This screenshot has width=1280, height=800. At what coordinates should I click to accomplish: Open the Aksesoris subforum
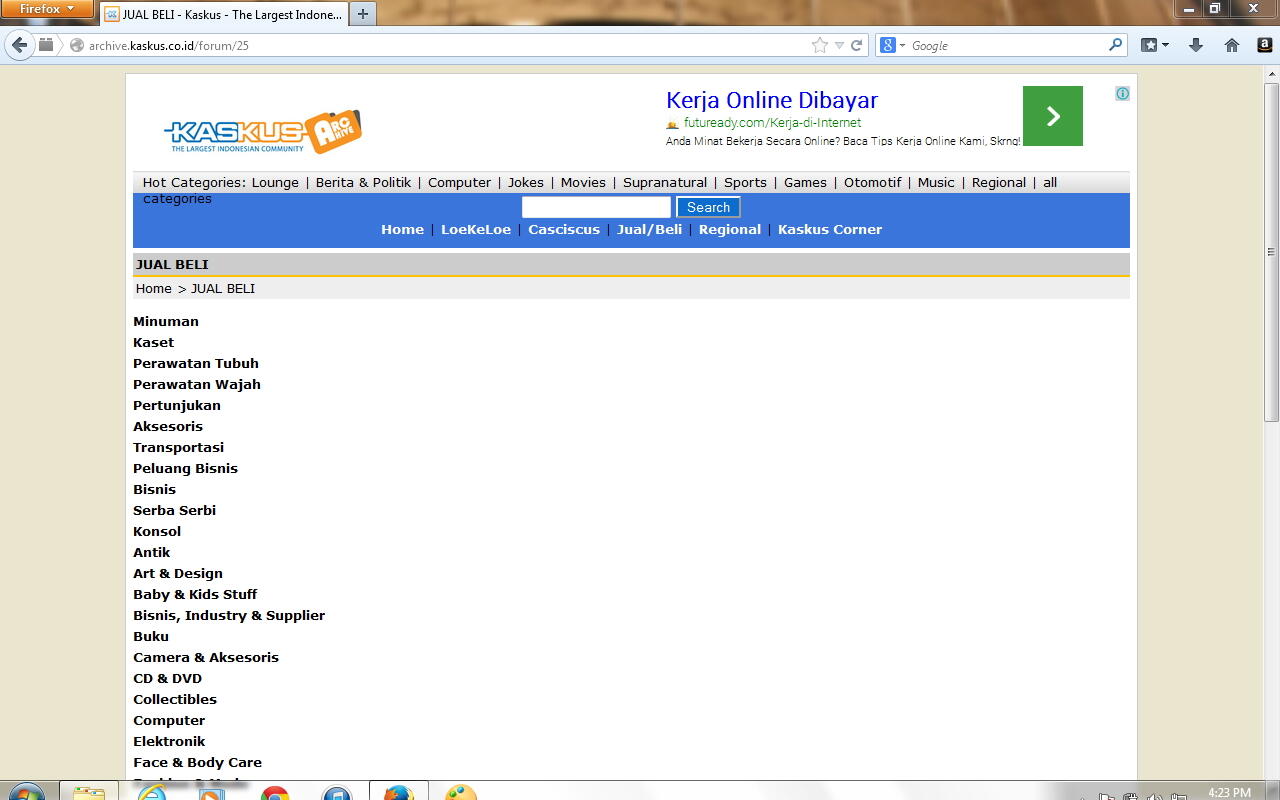click(x=168, y=426)
